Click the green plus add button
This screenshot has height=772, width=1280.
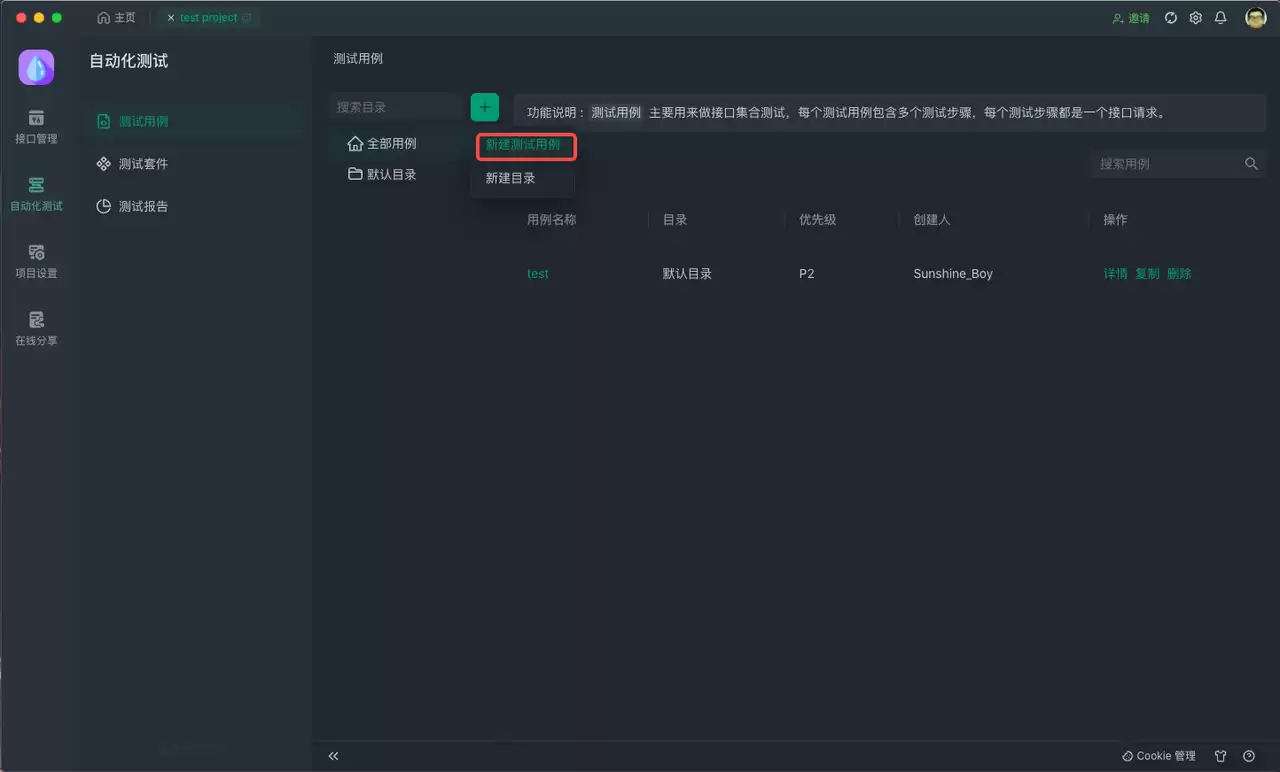[485, 107]
